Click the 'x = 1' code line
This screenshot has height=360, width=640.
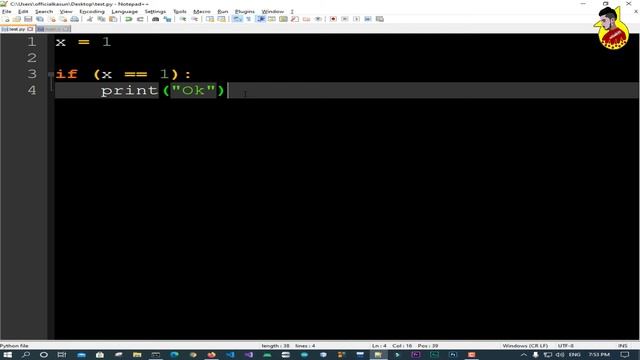coord(83,42)
